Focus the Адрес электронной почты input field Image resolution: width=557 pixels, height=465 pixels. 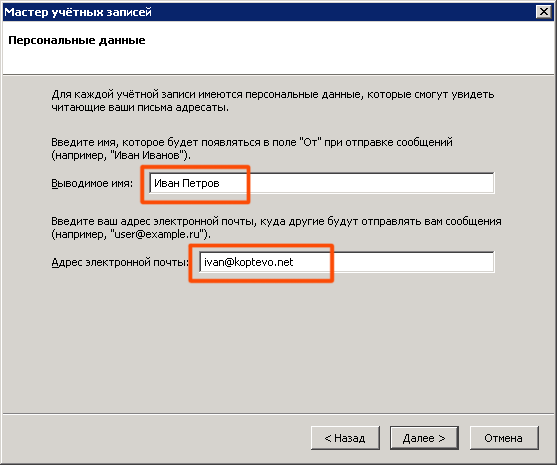(x=346, y=262)
